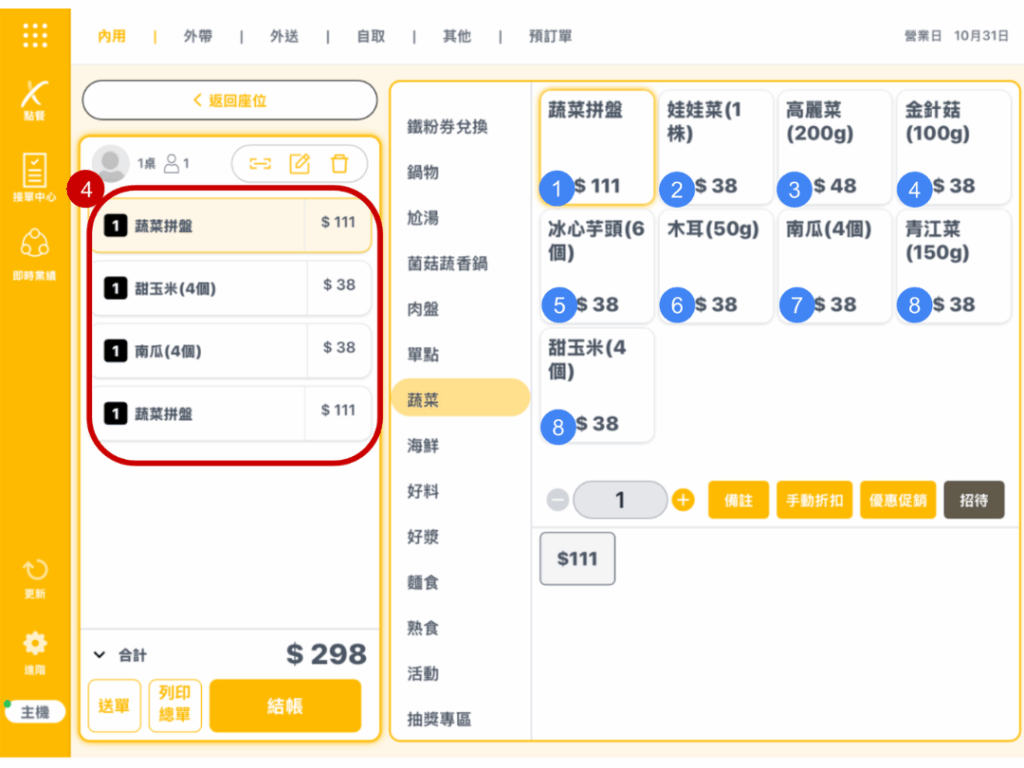Switch to the 預訂單 reservation tab
The height and width of the screenshot is (768, 1024).
tap(550, 36)
